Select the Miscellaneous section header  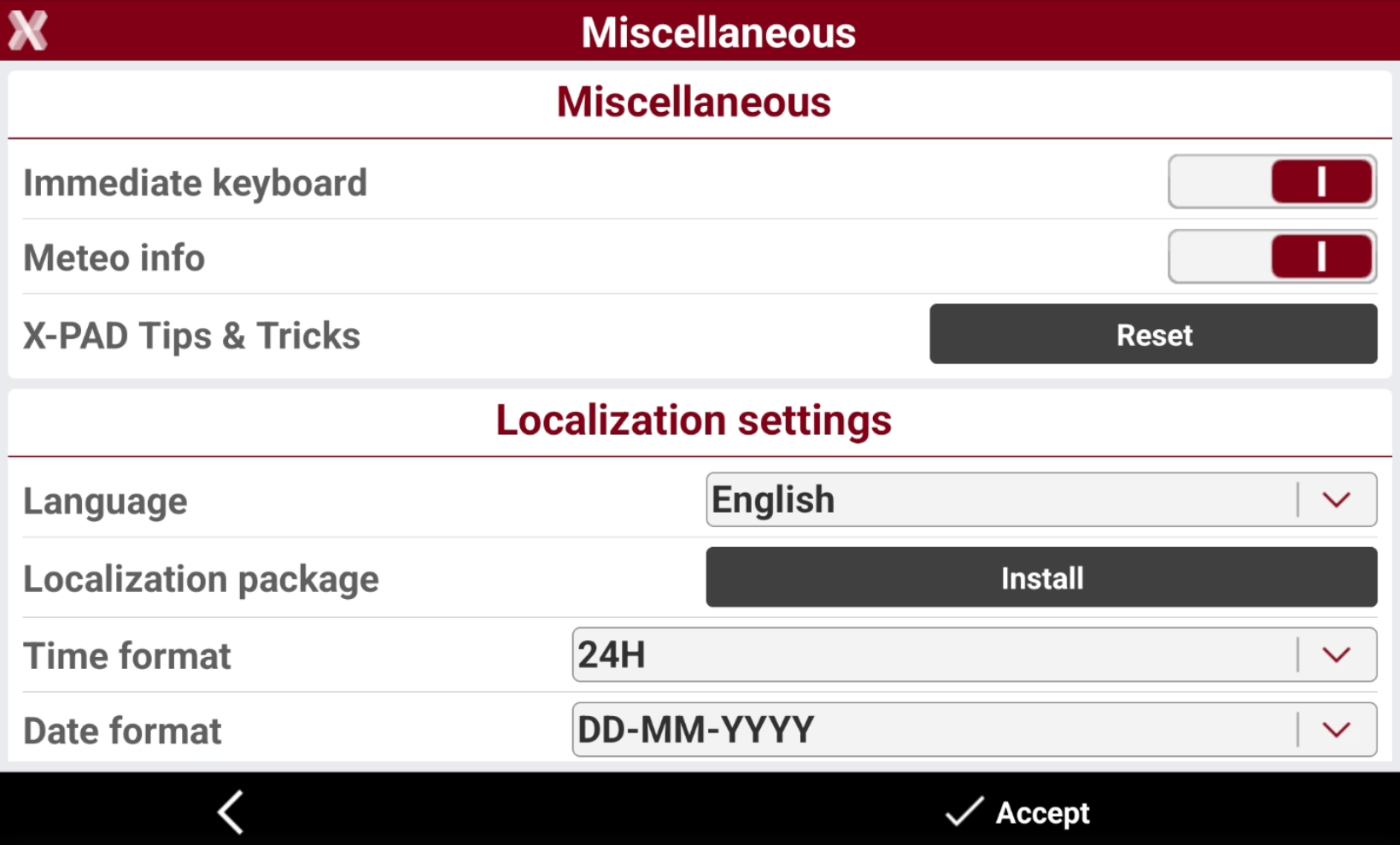[694, 103]
